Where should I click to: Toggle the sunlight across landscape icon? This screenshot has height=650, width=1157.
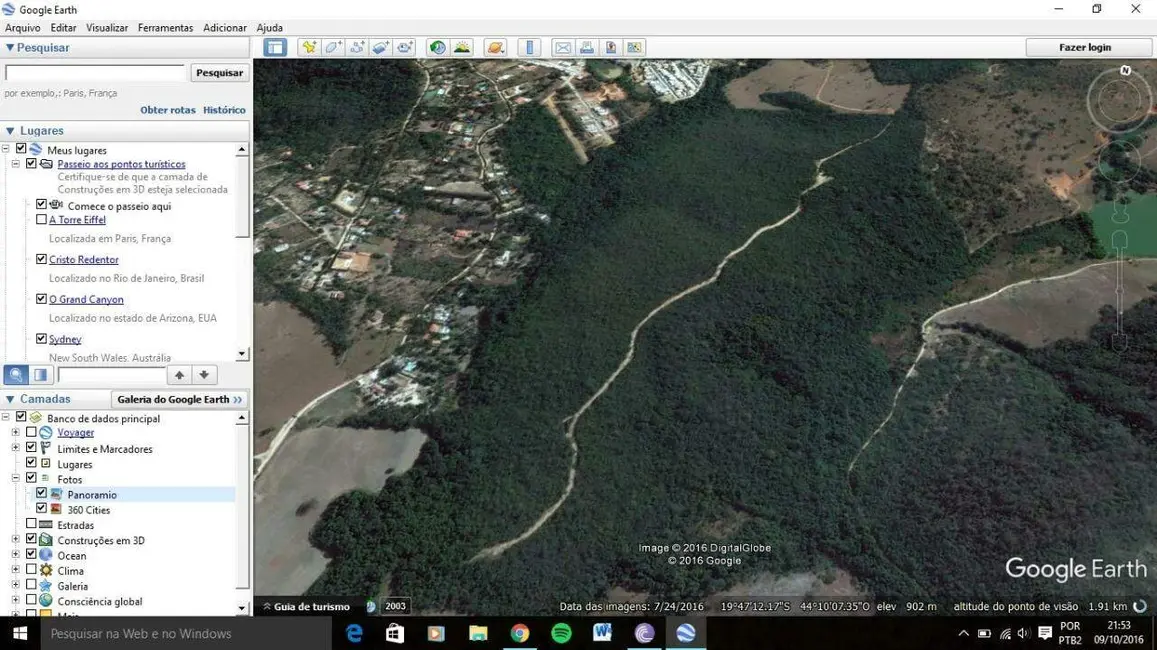coord(462,47)
